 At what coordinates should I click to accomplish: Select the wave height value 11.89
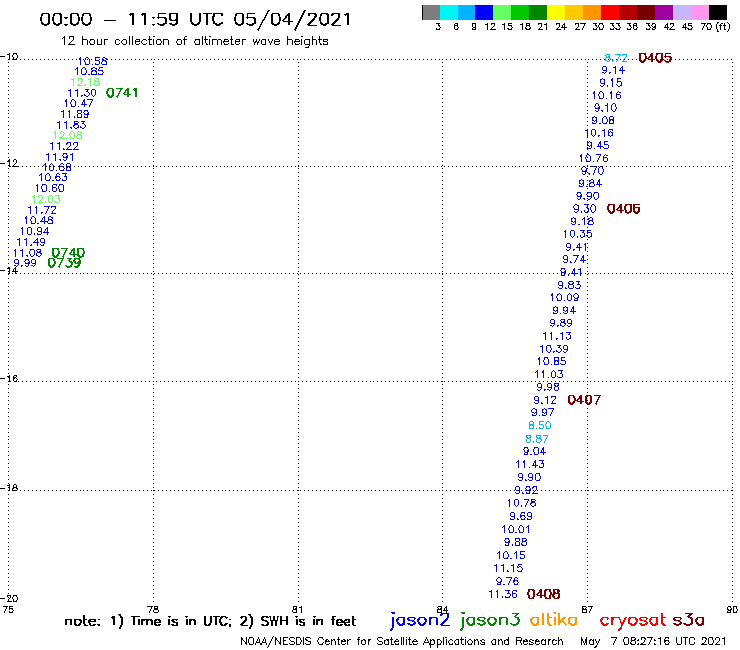click(75, 114)
